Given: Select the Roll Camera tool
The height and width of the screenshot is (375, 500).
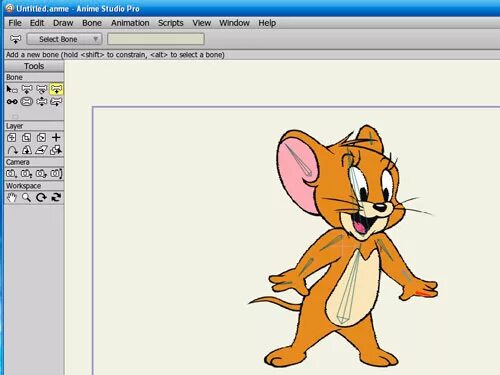Looking at the screenshot, I should tap(41, 174).
